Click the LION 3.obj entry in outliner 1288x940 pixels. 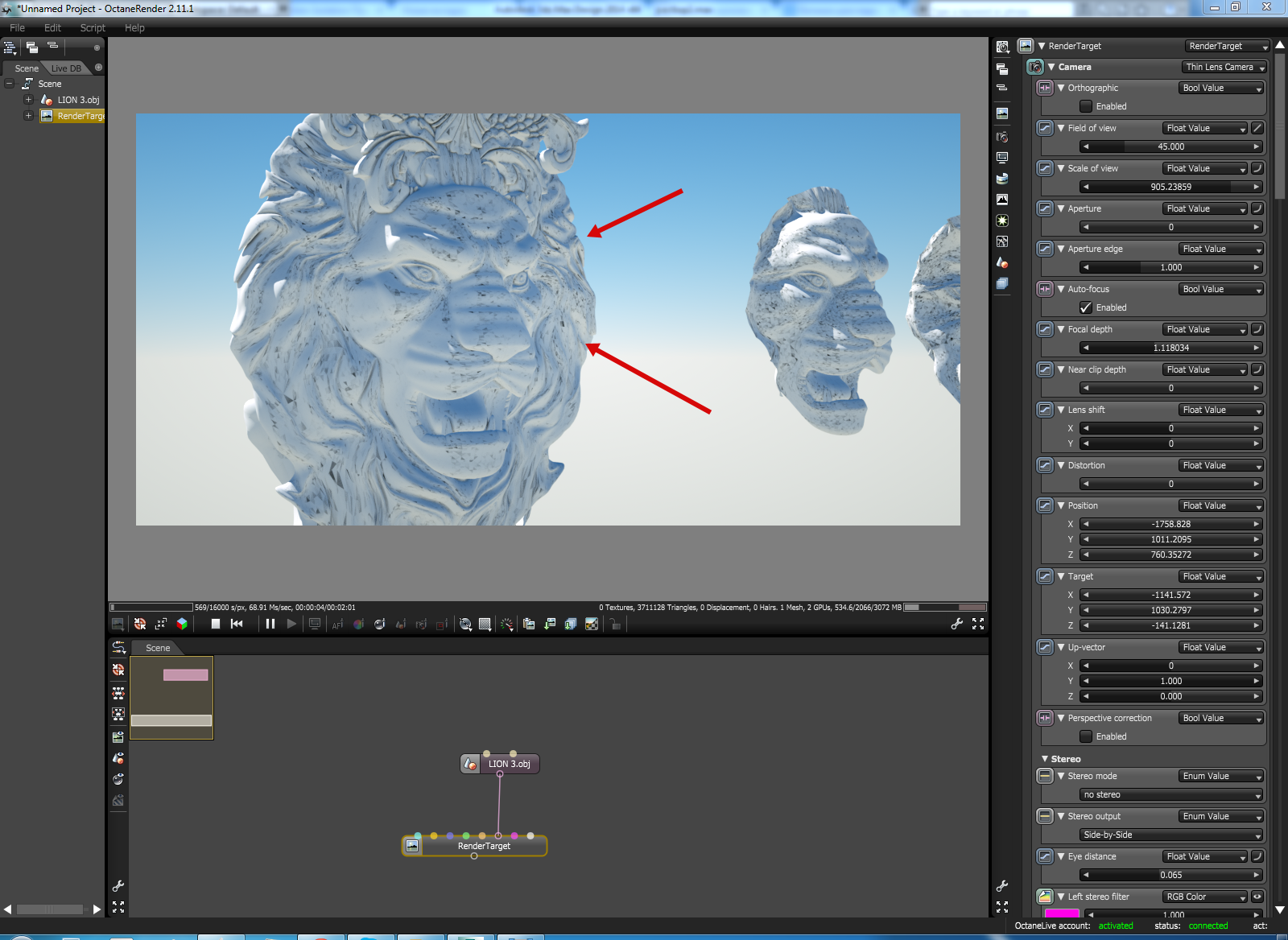coord(78,100)
